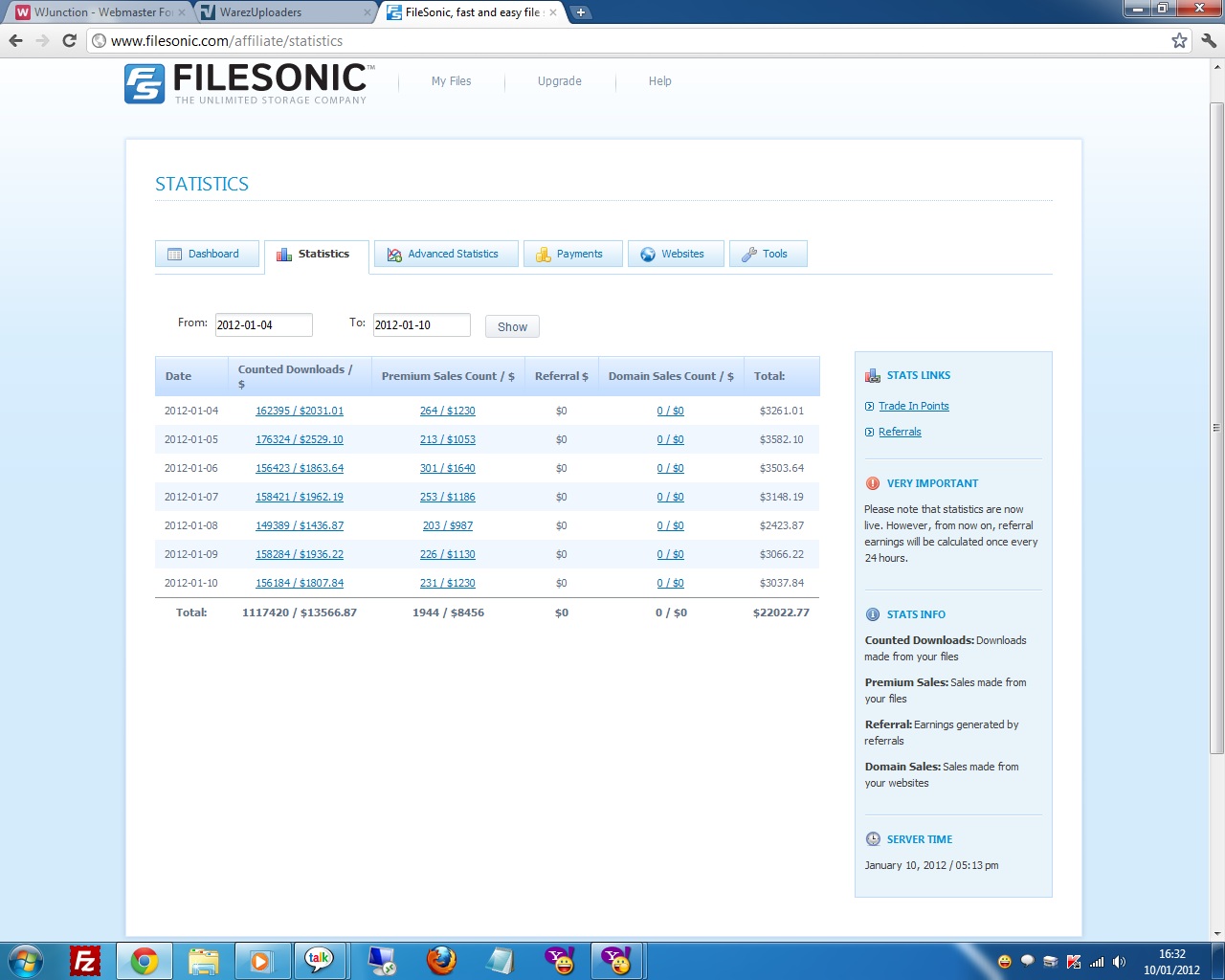Click the From date input field
This screenshot has width=1225, height=980.
[x=263, y=325]
